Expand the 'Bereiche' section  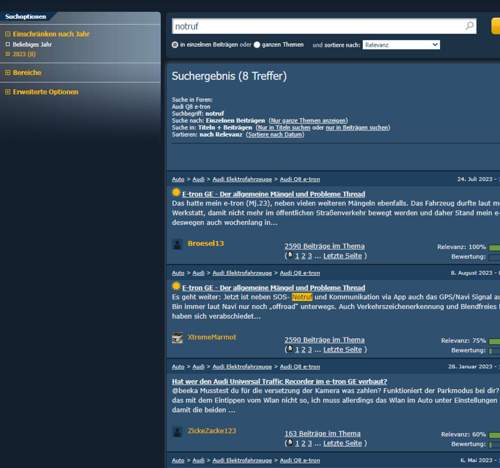tap(23, 72)
